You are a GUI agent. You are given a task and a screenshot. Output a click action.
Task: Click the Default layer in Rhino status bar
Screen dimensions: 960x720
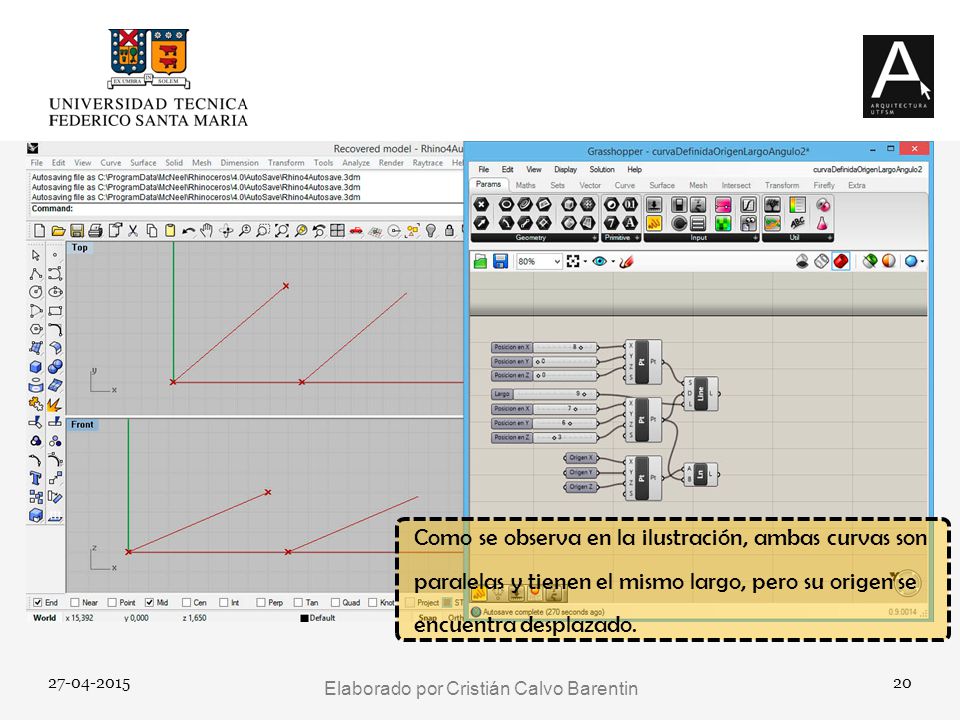pos(318,618)
